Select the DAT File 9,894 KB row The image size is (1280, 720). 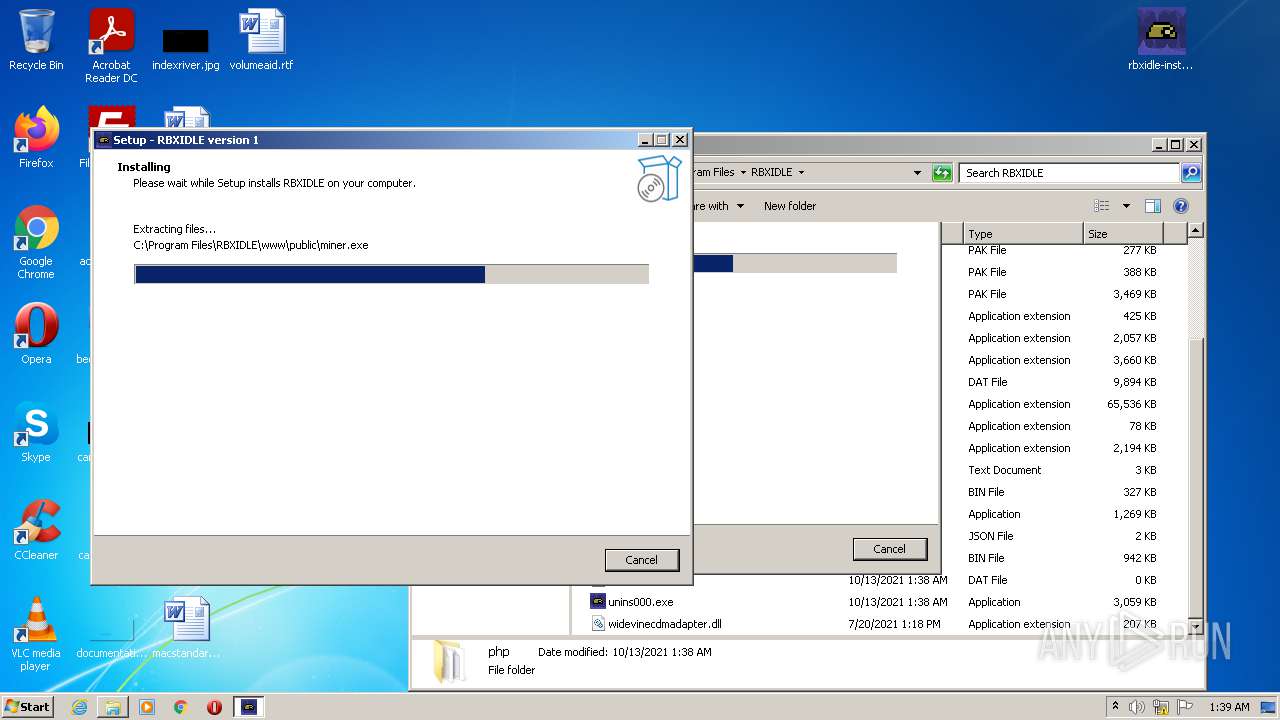(1063, 382)
